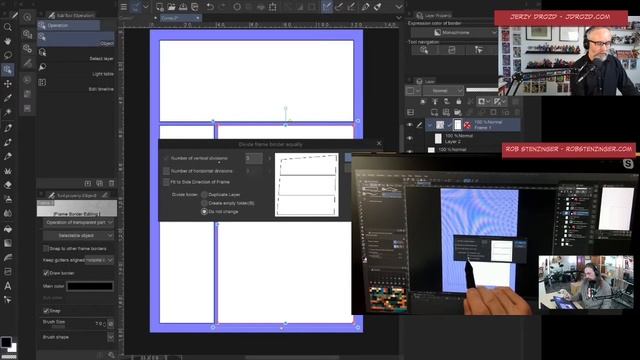
Task: Toggle the Number of horizontal divisions checkbox
Action: pyautogui.click(x=166, y=171)
